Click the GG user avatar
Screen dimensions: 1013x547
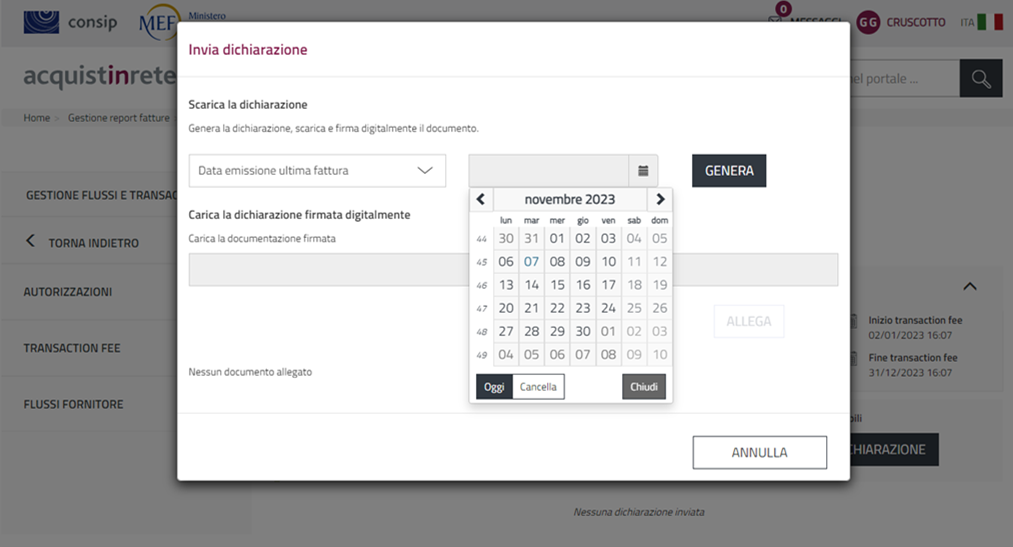pyautogui.click(x=868, y=22)
